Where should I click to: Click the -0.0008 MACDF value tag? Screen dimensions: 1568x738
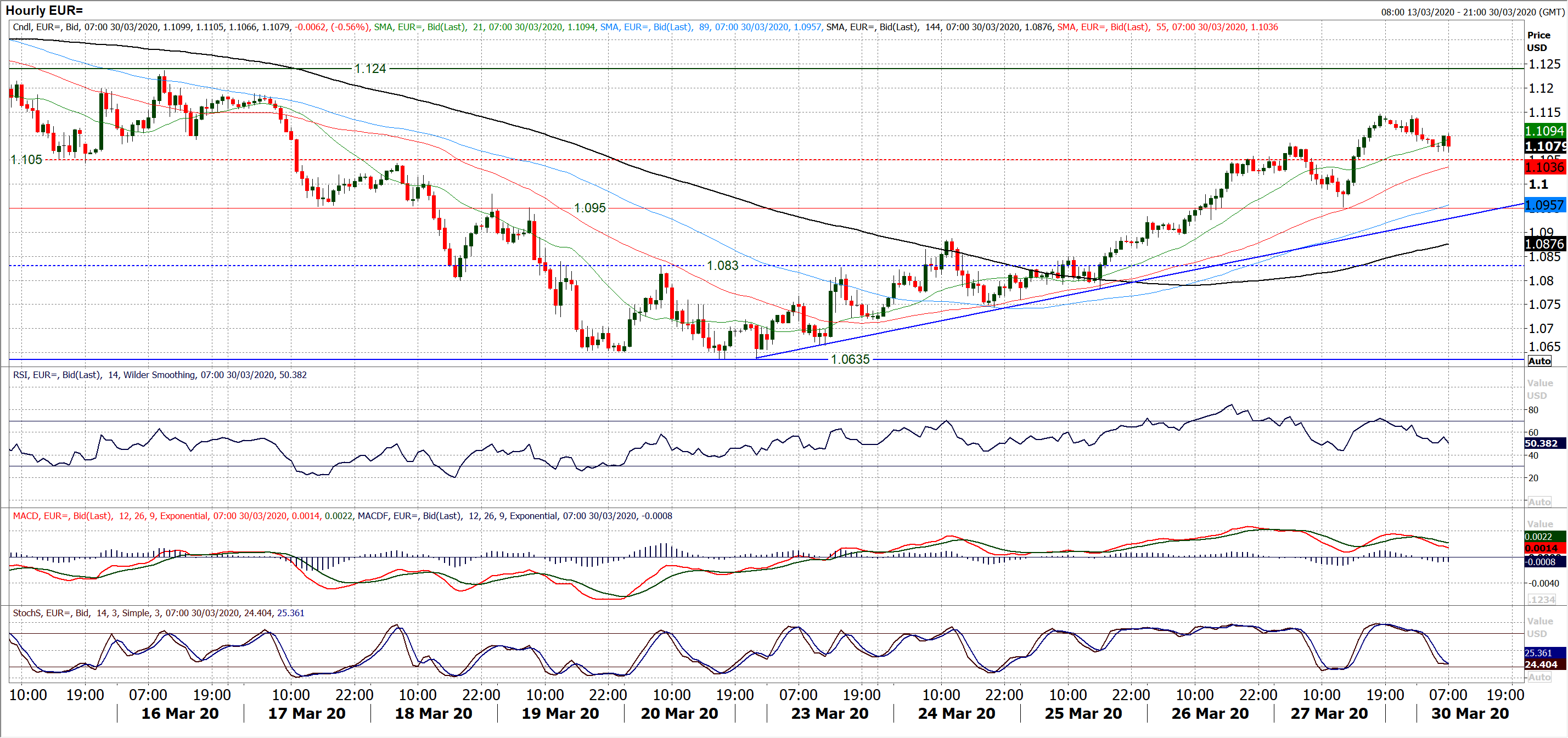pos(1544,561)
